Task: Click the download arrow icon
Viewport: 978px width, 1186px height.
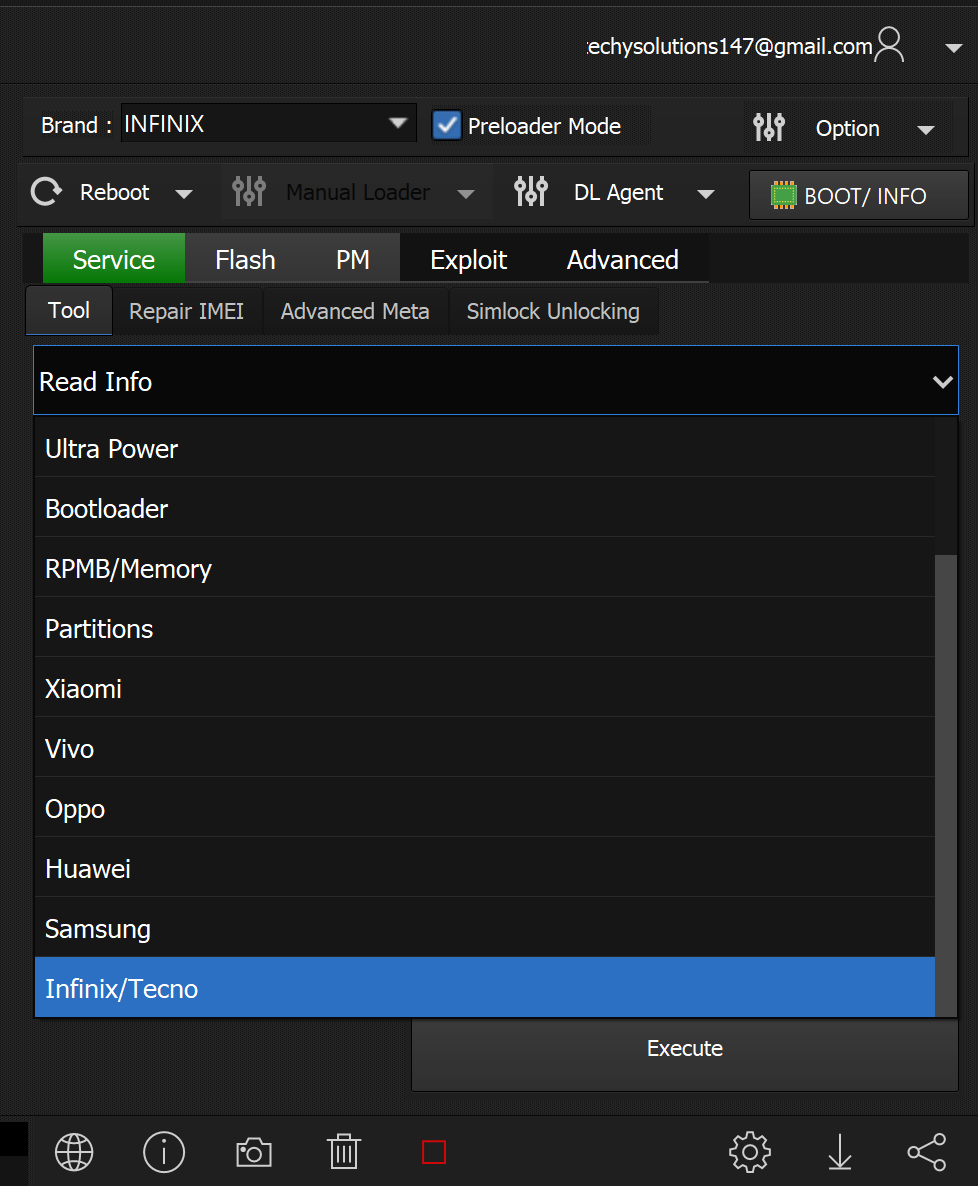Action: [x=840, y=1152]
